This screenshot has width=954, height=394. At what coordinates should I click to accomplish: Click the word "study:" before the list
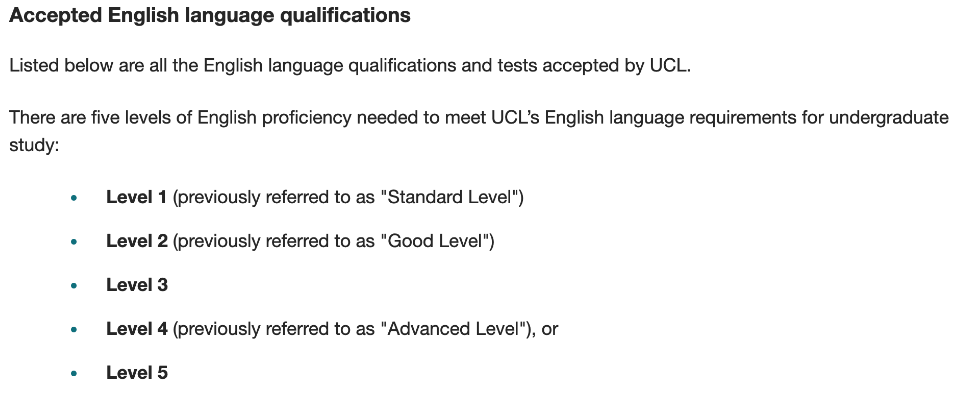point(34,146)
